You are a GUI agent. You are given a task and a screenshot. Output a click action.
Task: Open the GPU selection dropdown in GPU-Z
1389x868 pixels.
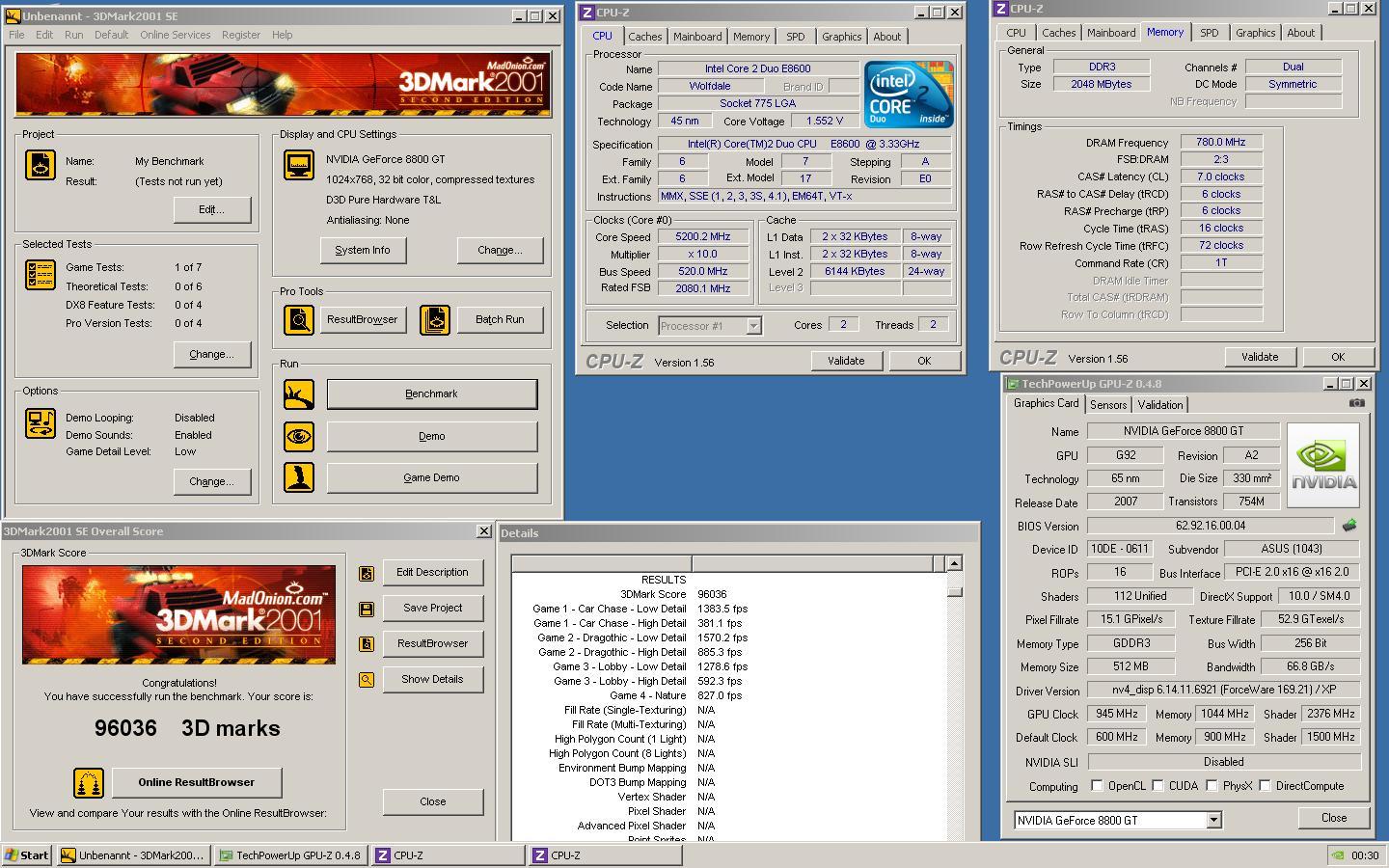coord(1213,821)
